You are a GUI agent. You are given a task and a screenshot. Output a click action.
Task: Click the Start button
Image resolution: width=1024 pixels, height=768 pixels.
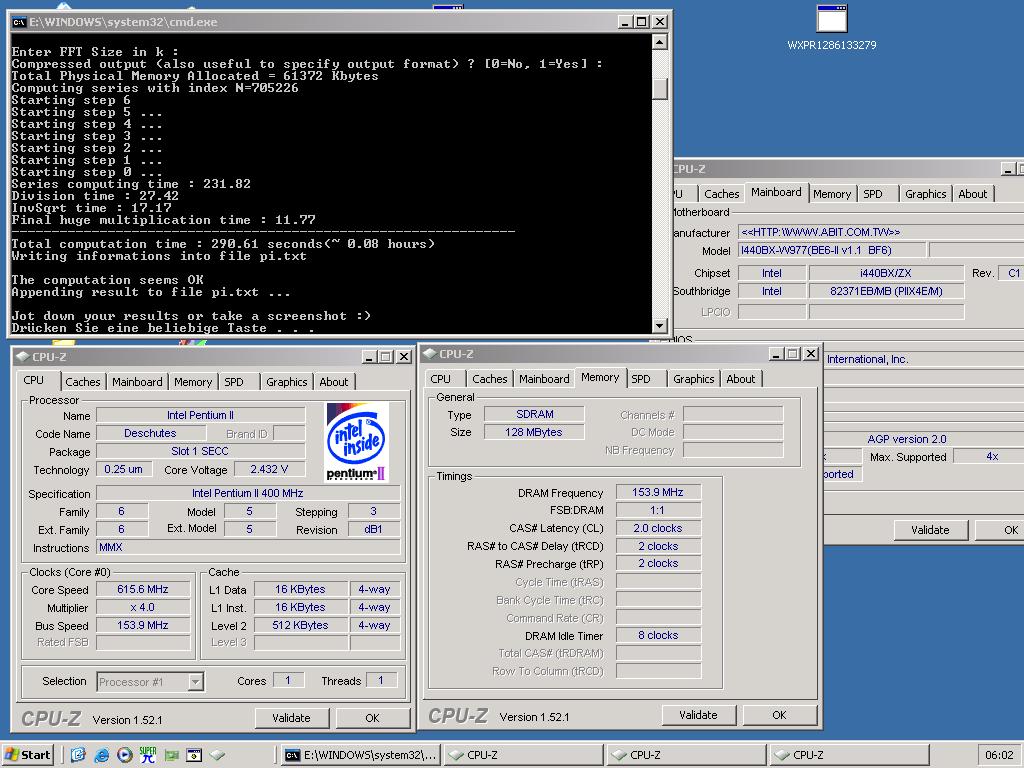click(27, 755)
